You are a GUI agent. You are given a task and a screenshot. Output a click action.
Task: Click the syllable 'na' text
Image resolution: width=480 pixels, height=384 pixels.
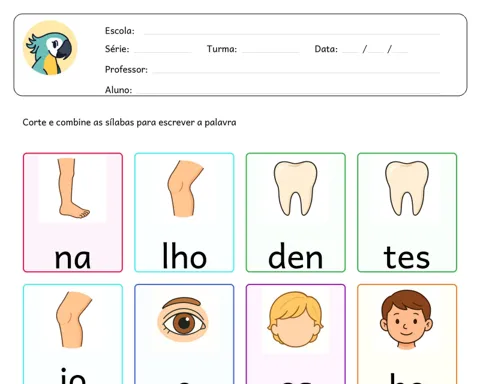73,258
